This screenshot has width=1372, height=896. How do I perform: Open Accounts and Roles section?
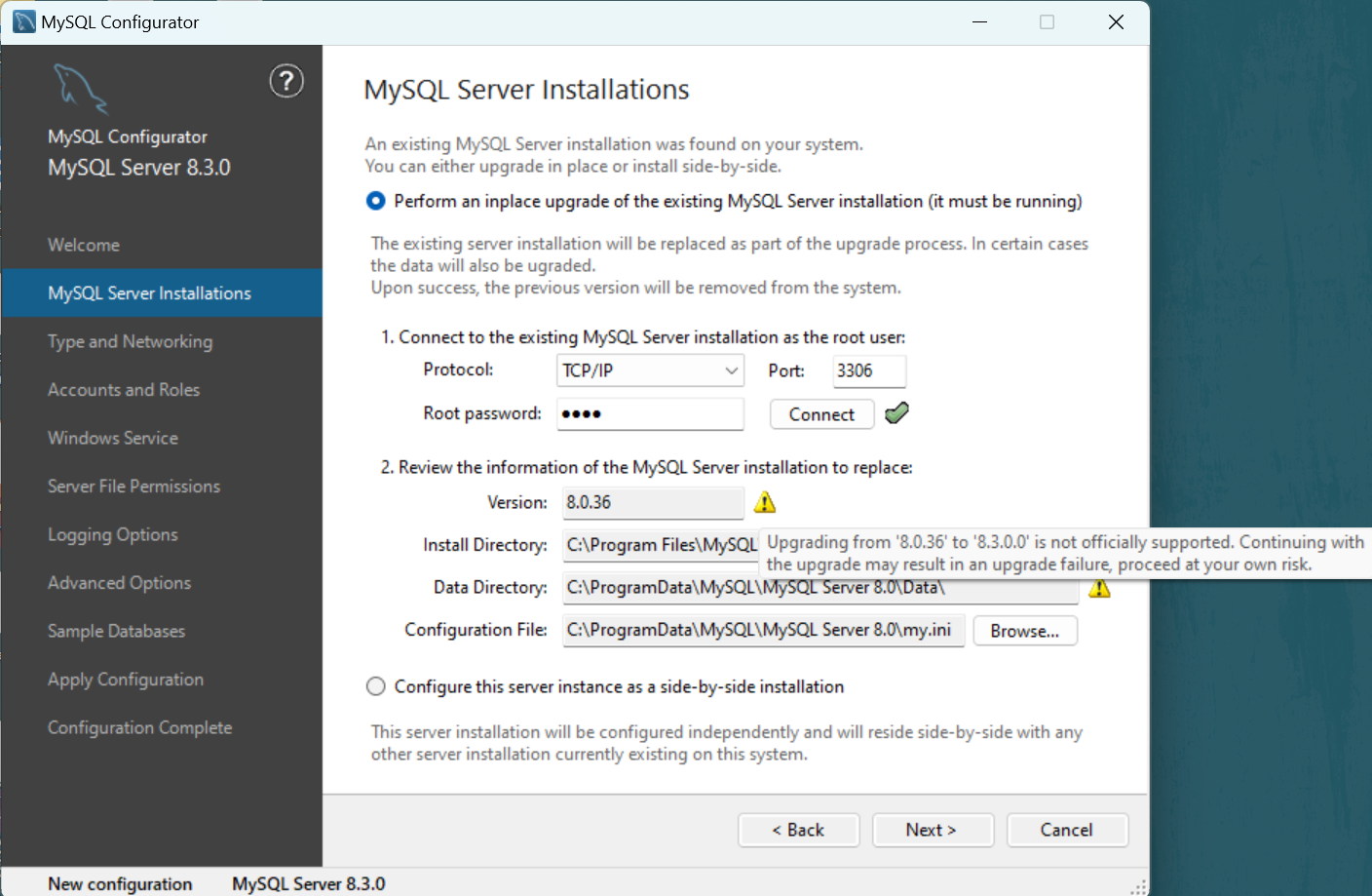click(x=123, y=389)
